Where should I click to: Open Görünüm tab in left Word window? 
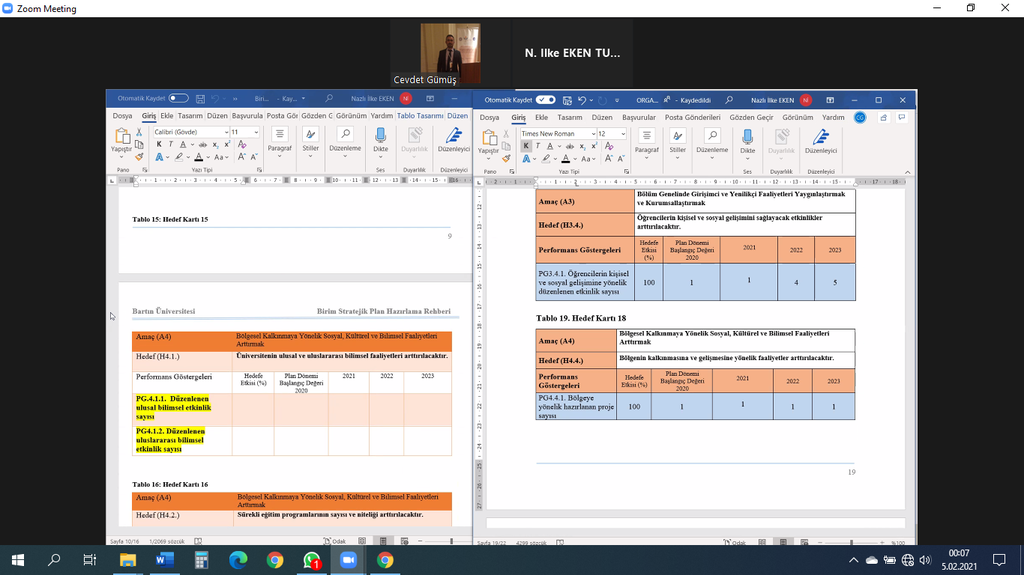(x=351, y=116)
